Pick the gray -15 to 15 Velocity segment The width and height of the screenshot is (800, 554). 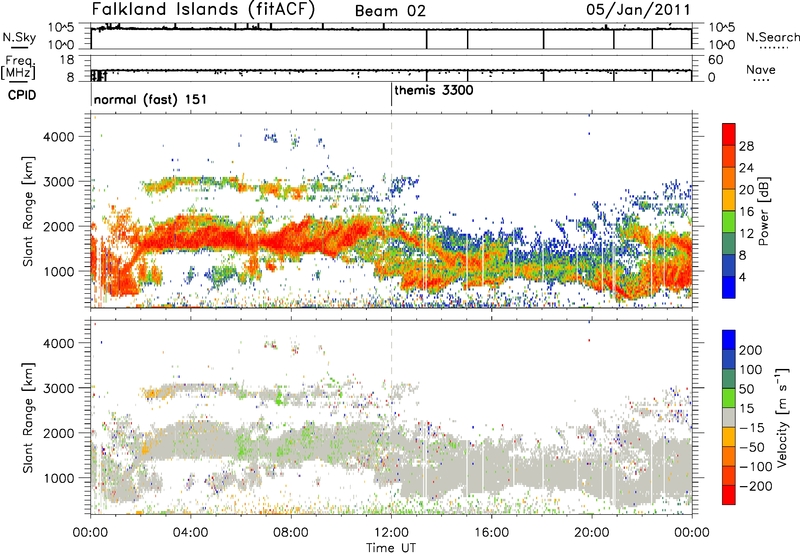pos(729,417)
